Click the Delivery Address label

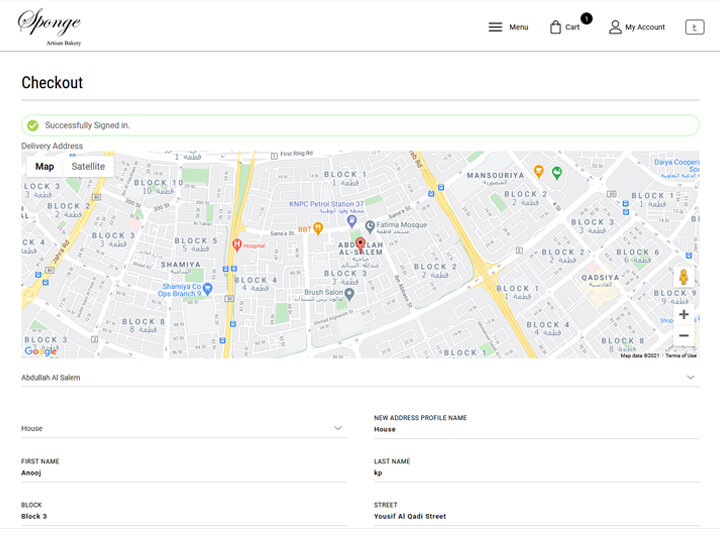(52, 146)
